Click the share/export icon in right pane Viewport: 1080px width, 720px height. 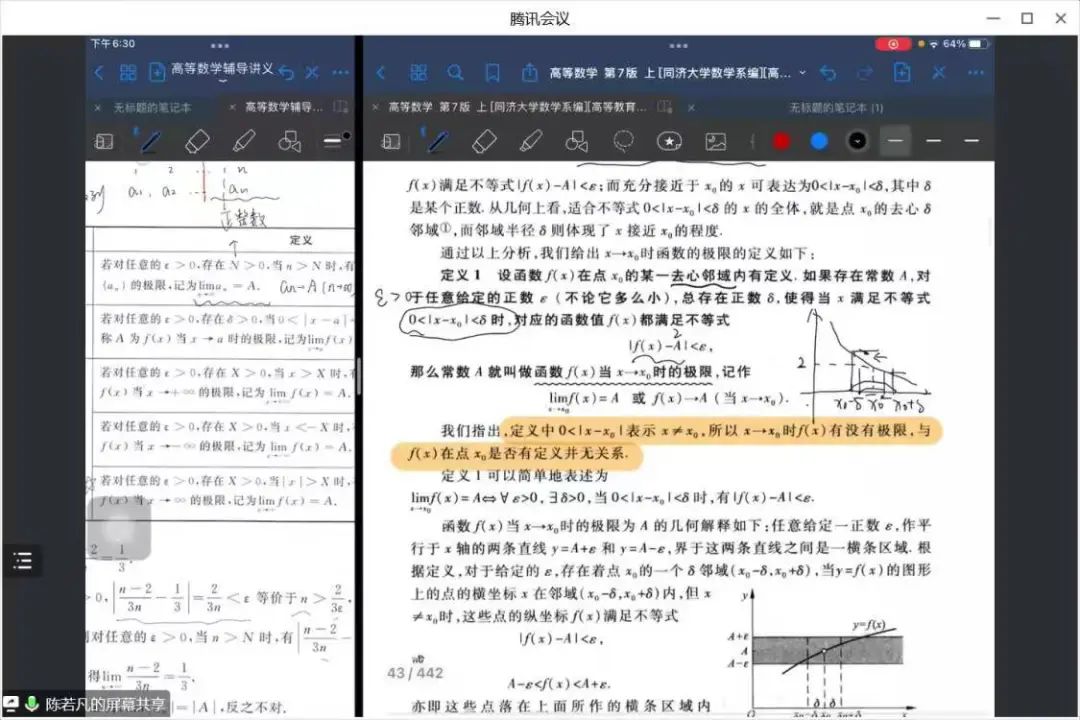[529, 73]
